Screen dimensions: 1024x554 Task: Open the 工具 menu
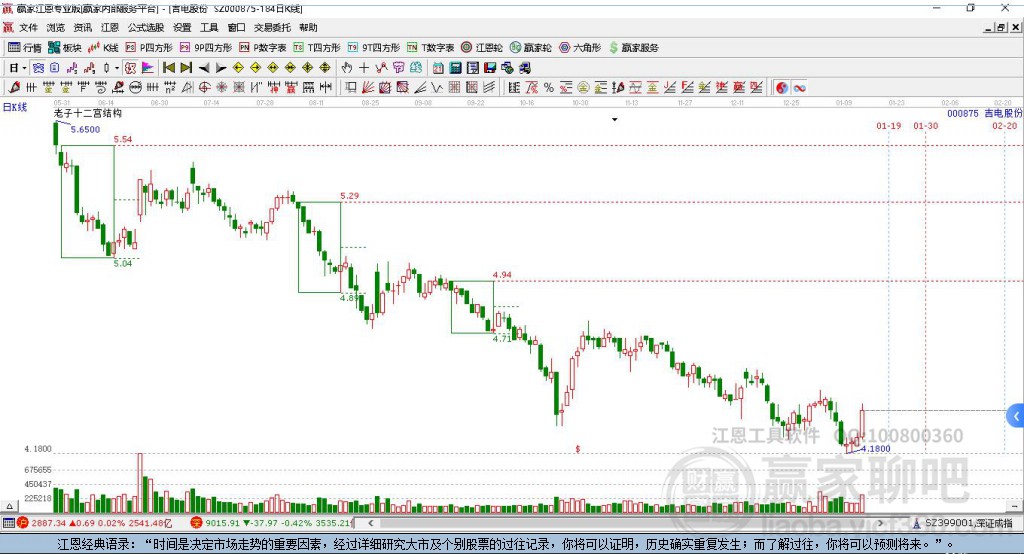[x=209, y=27]
